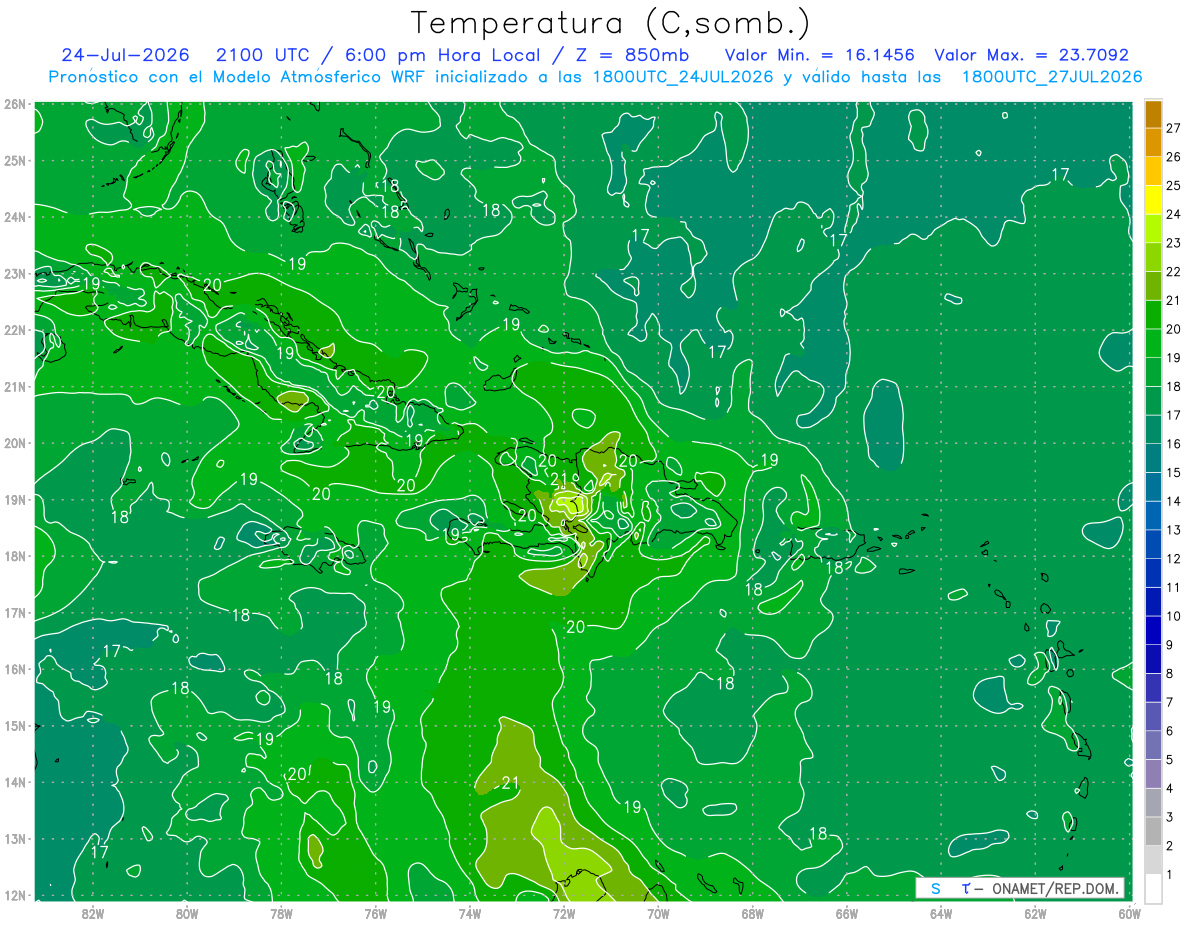Click latitude axis label "21N"
This screenshot has height=927, width=1200.
click(x=15, y=387)
